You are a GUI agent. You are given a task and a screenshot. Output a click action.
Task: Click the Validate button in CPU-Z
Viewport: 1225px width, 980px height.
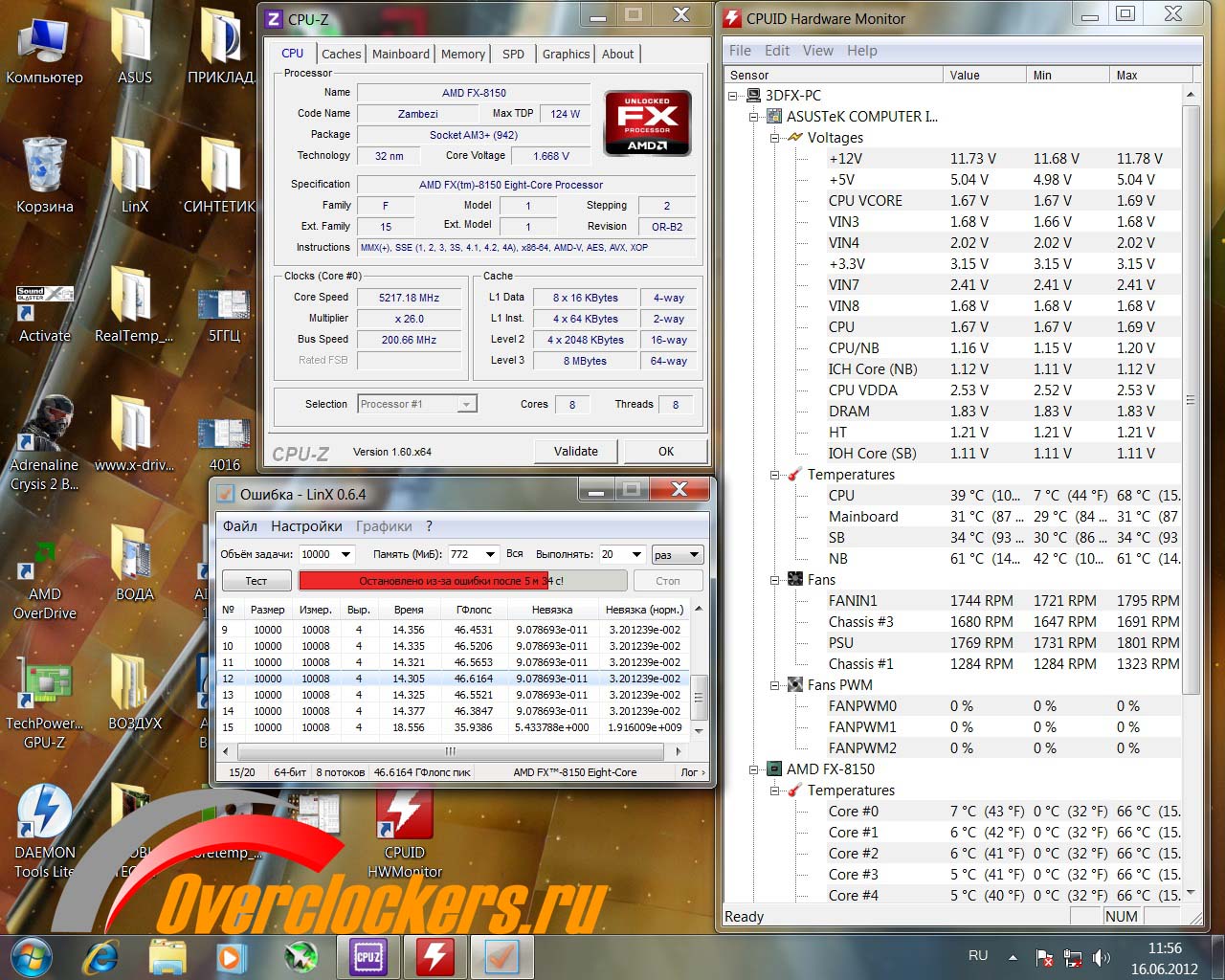575,452
